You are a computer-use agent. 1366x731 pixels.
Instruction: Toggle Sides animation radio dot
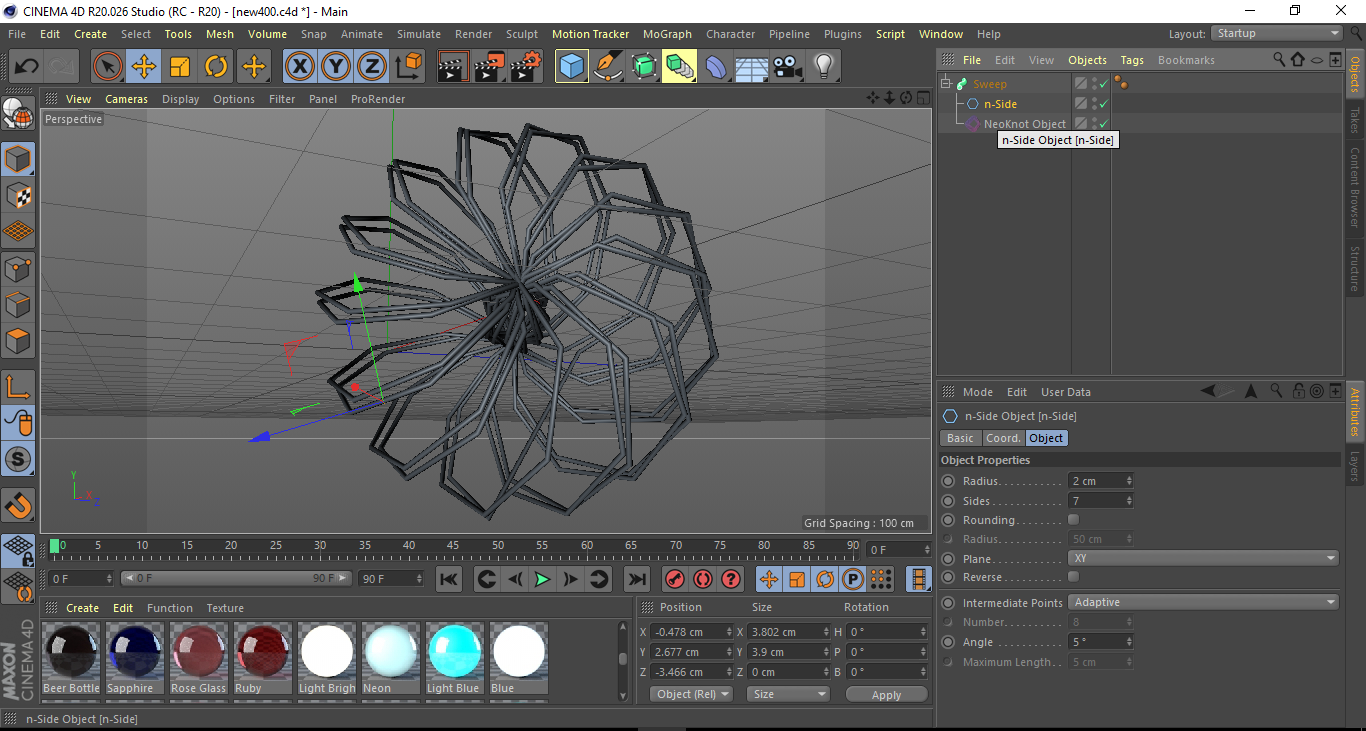948,501
